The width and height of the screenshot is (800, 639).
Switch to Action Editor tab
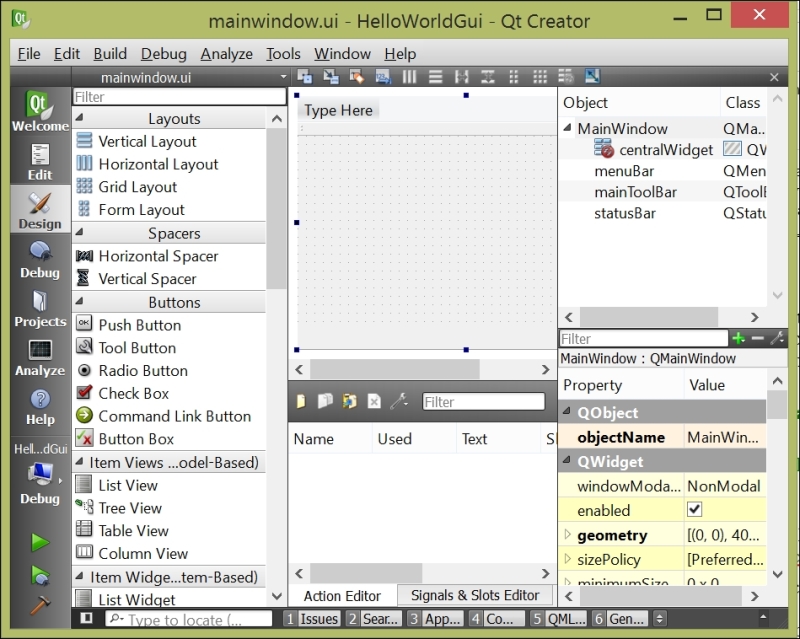[x=342, y=596]
